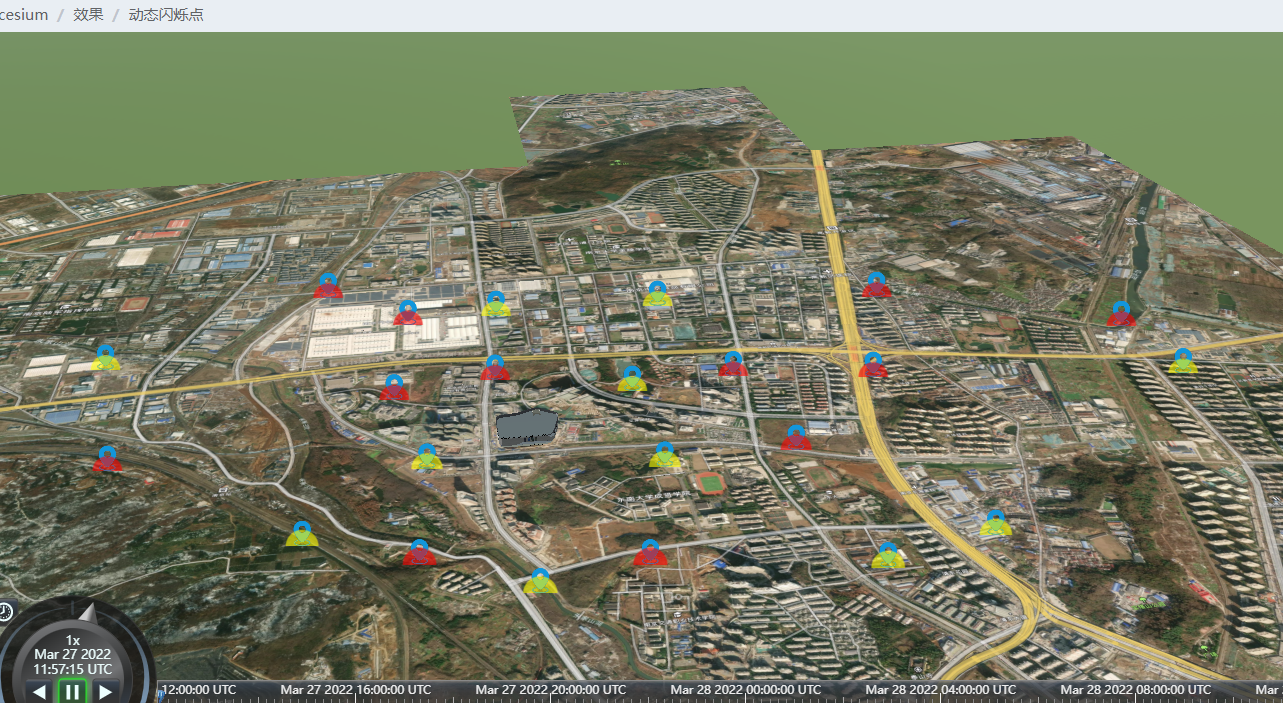Click the play reverse arrow button
1283x703 pixels.
click(x=39, y=691)
